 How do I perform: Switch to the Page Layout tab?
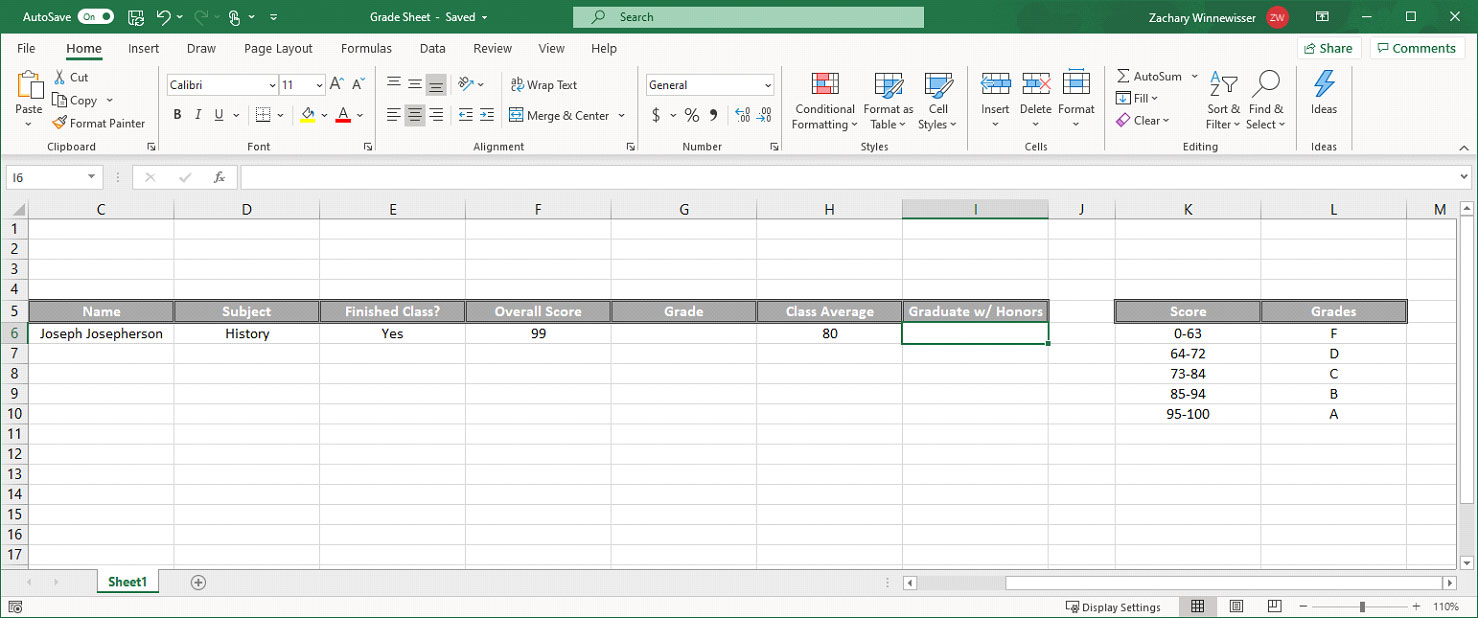[278, 48]
